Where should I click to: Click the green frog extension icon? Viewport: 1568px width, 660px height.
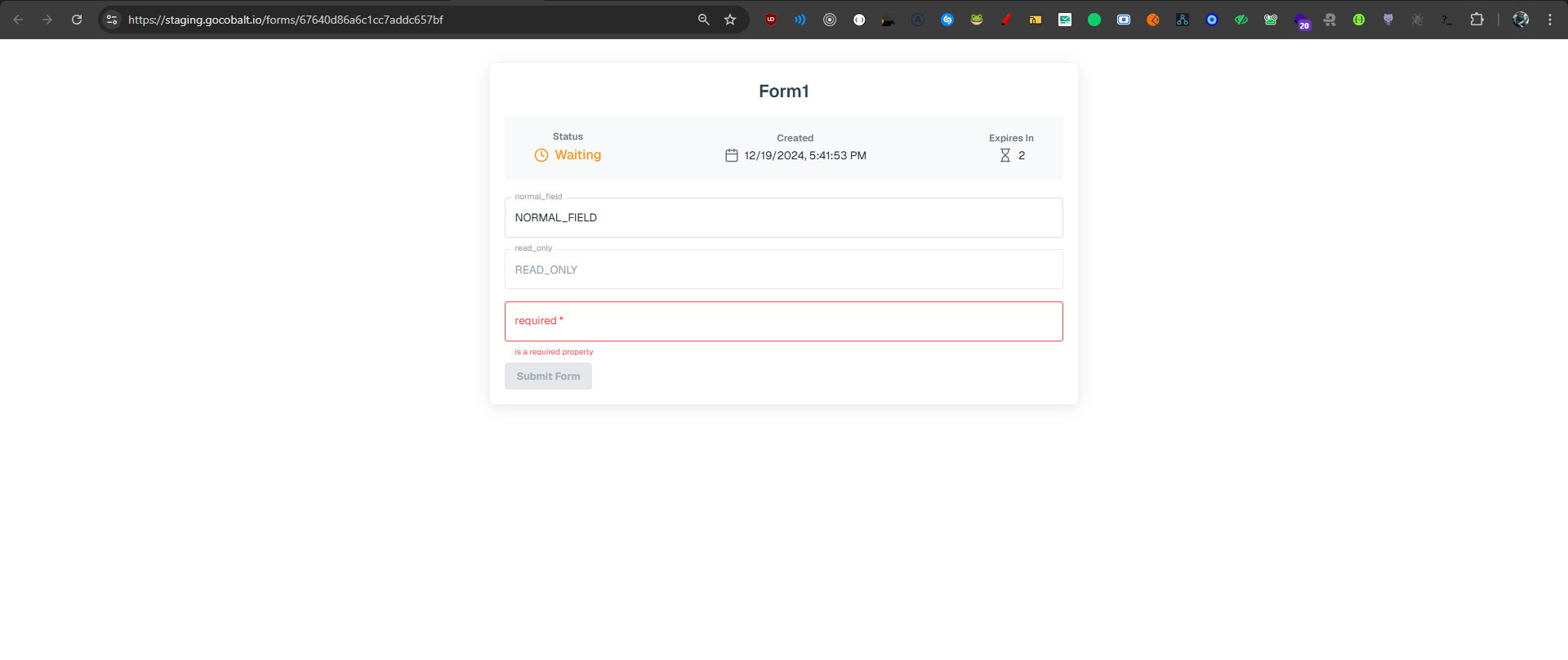pos(977,20)
